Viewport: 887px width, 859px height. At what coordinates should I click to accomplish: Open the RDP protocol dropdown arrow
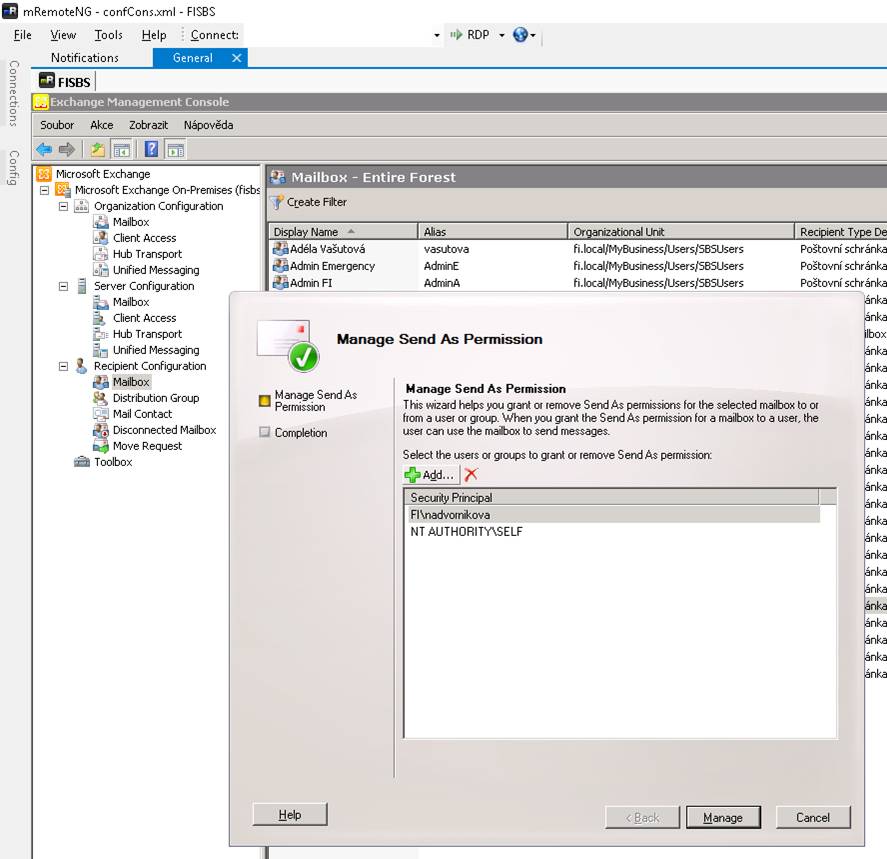(x=502, y=35)
